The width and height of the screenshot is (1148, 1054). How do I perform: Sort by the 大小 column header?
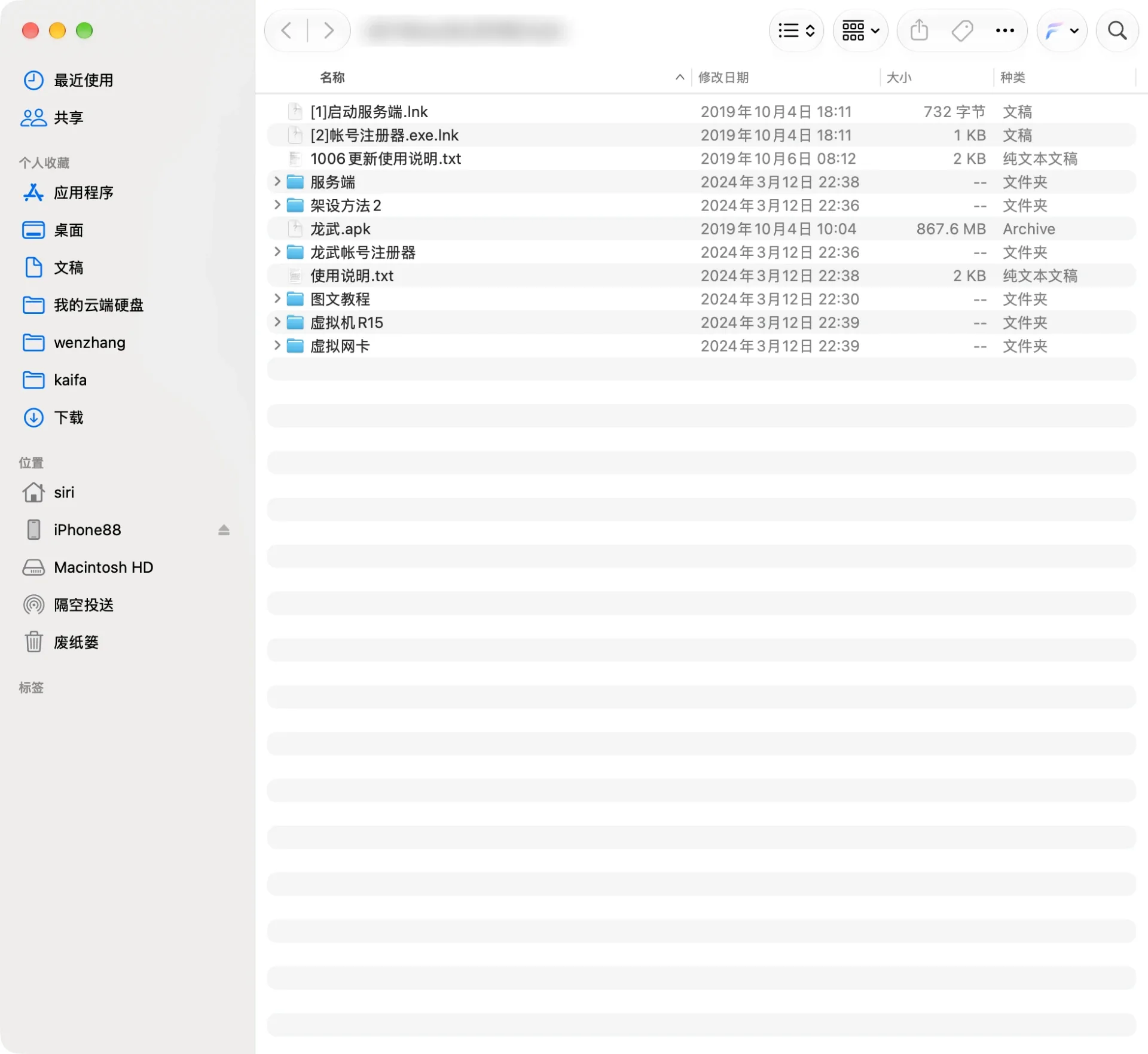click(899, 77)
